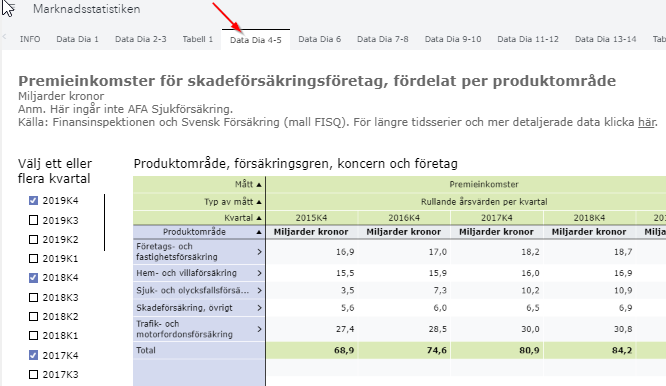This screenshot has height=386, width=666.
Task: Uncheck the 2019K4 quarter checkbox
Action: click(x=33, y=200)
